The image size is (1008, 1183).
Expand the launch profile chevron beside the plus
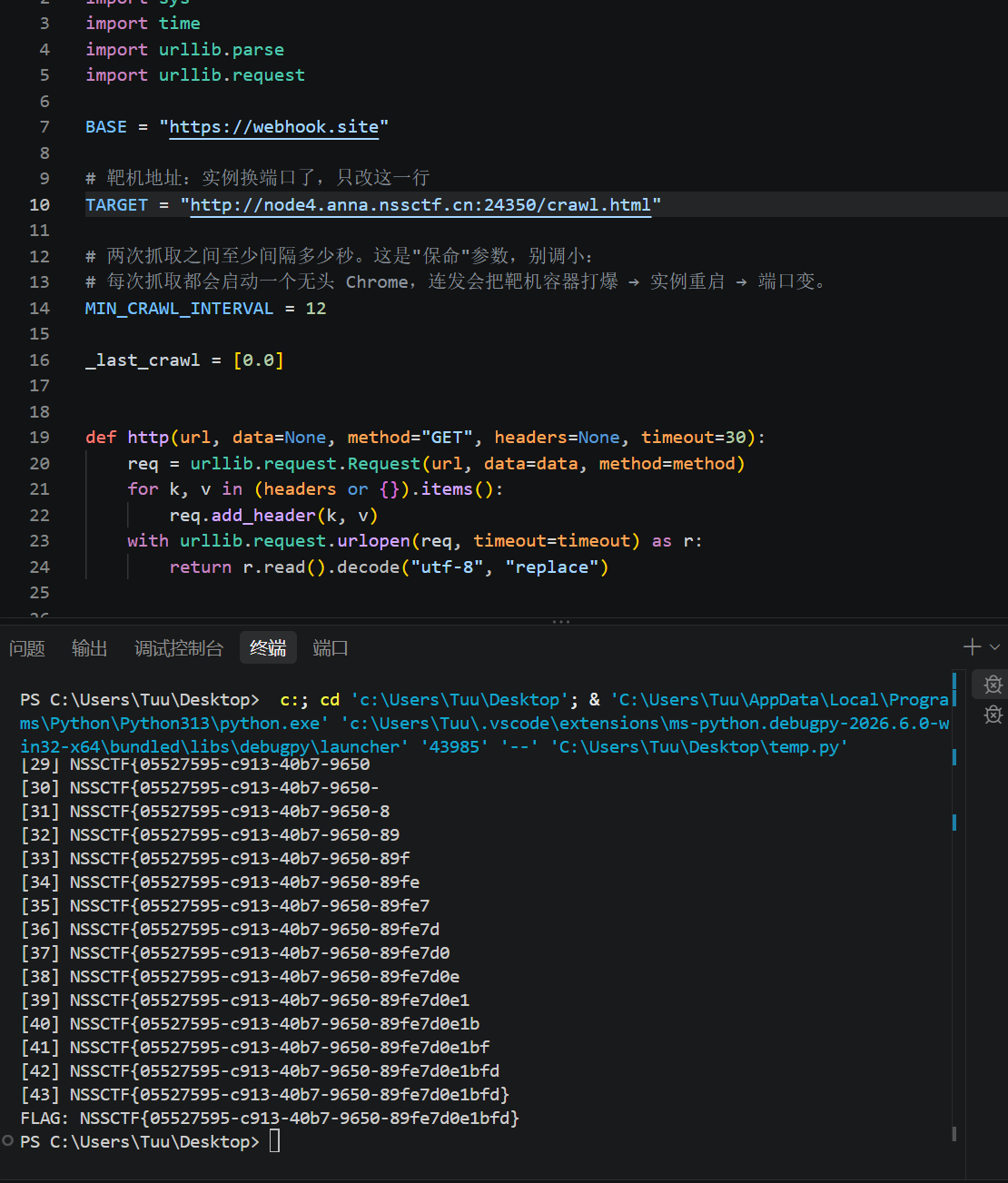coord(995,647)
